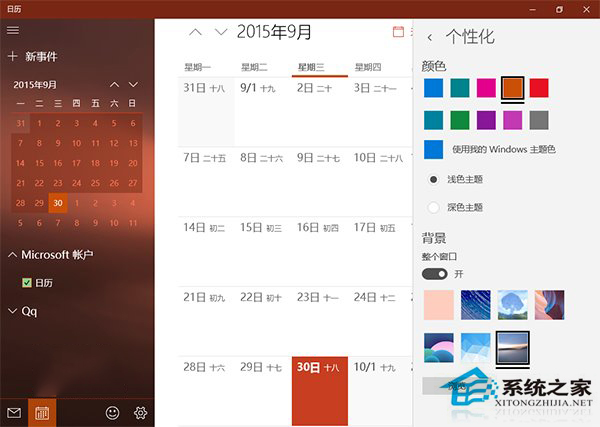Collapse the Microsoft 帐户 section
Screen dimensions: 600x427
point(51,255)
